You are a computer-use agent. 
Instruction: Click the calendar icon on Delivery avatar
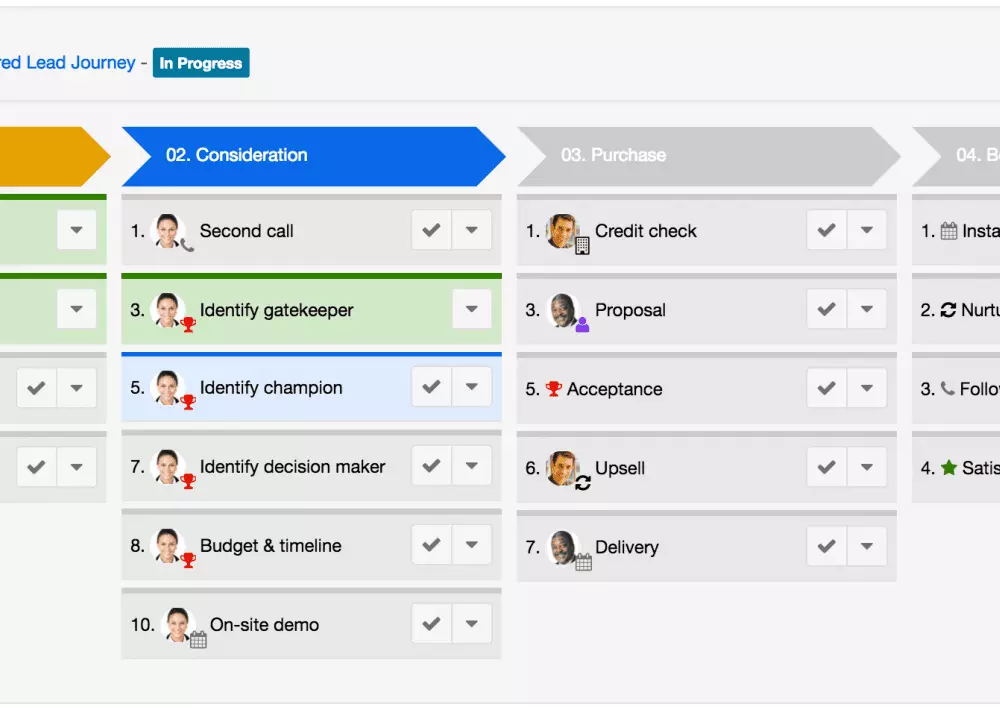pos(583,562)
